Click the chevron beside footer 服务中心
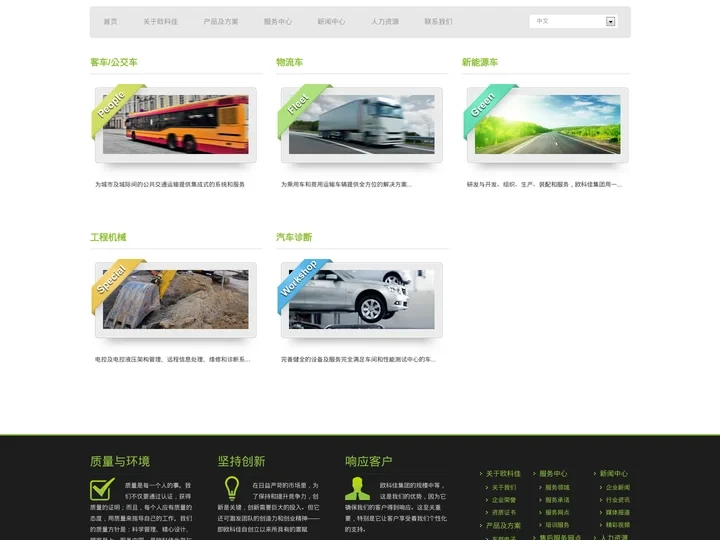Viewport: 720px width, 540px height. click(x=534, y=473)
